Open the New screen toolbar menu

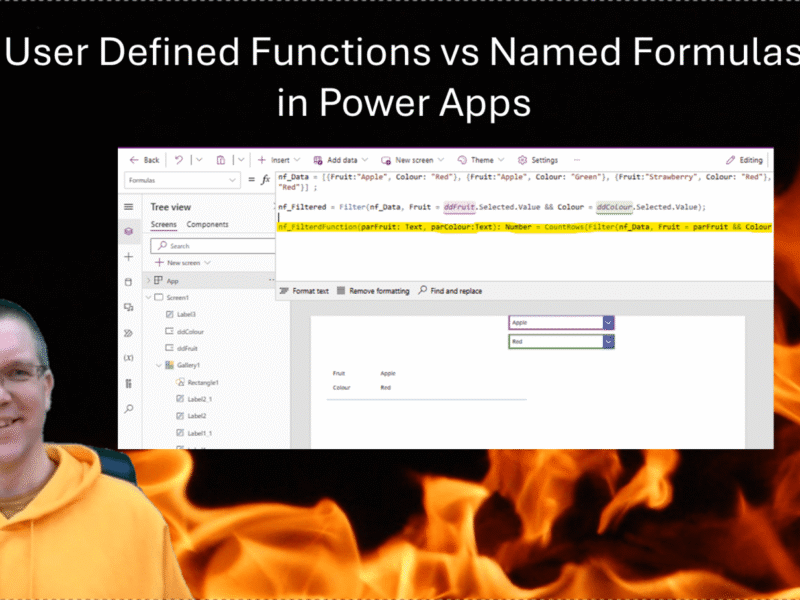pos(412,160)
